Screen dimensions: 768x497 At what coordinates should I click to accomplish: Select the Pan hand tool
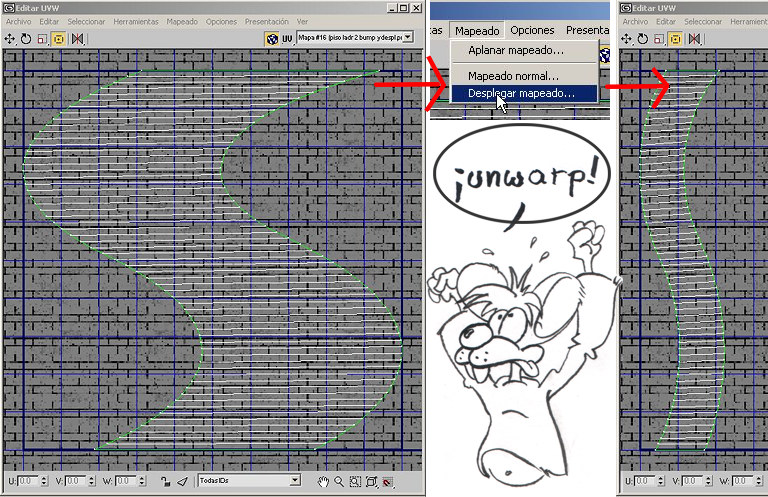point(323,482)
